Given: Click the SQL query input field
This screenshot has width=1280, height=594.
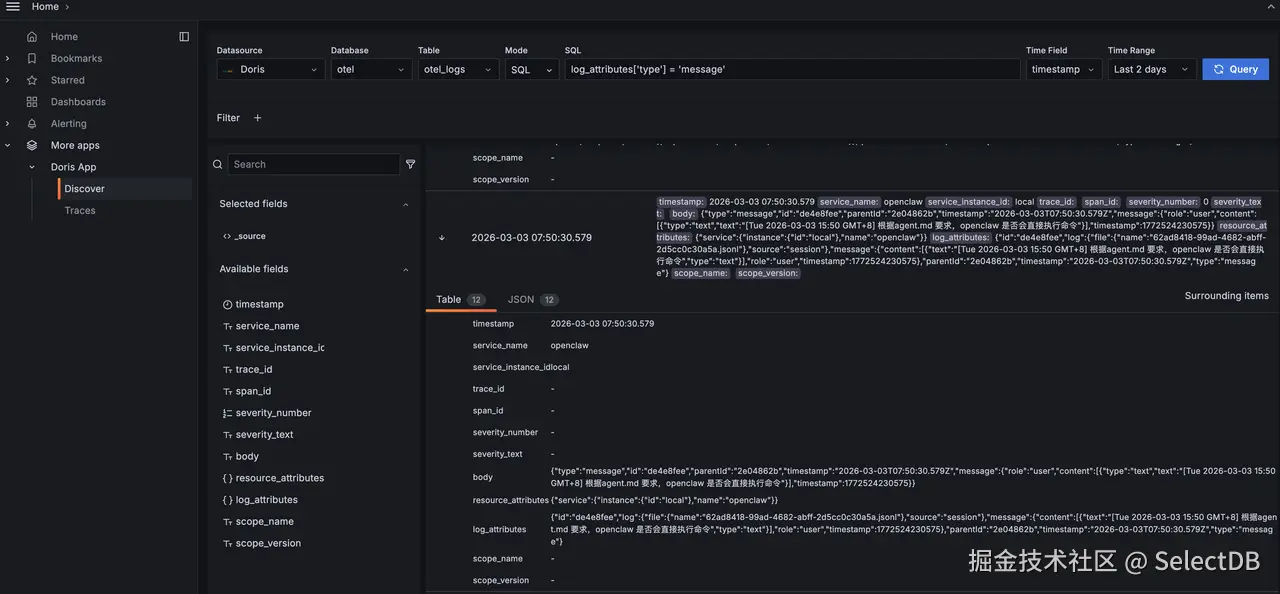Looking at the screenshot, I should (x=792, y=69).
